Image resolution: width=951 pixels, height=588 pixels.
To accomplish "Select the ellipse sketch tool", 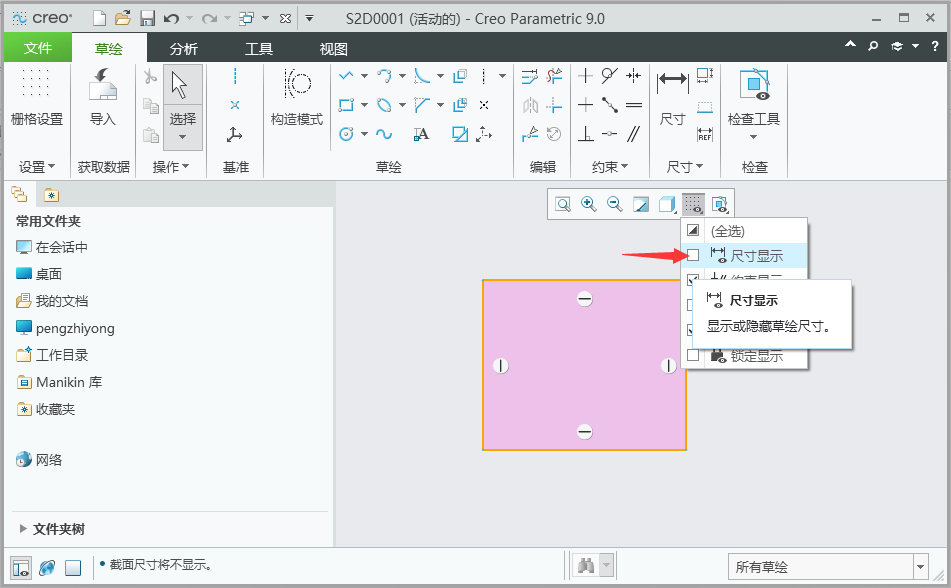I will click(x=384, y=105).
